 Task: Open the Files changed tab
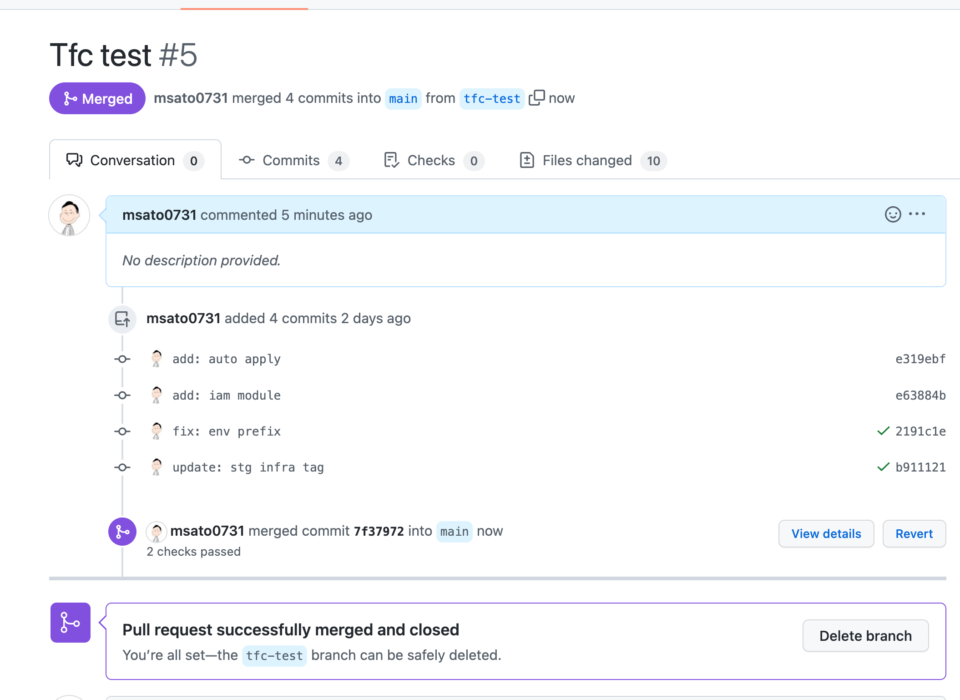[593, 160]
